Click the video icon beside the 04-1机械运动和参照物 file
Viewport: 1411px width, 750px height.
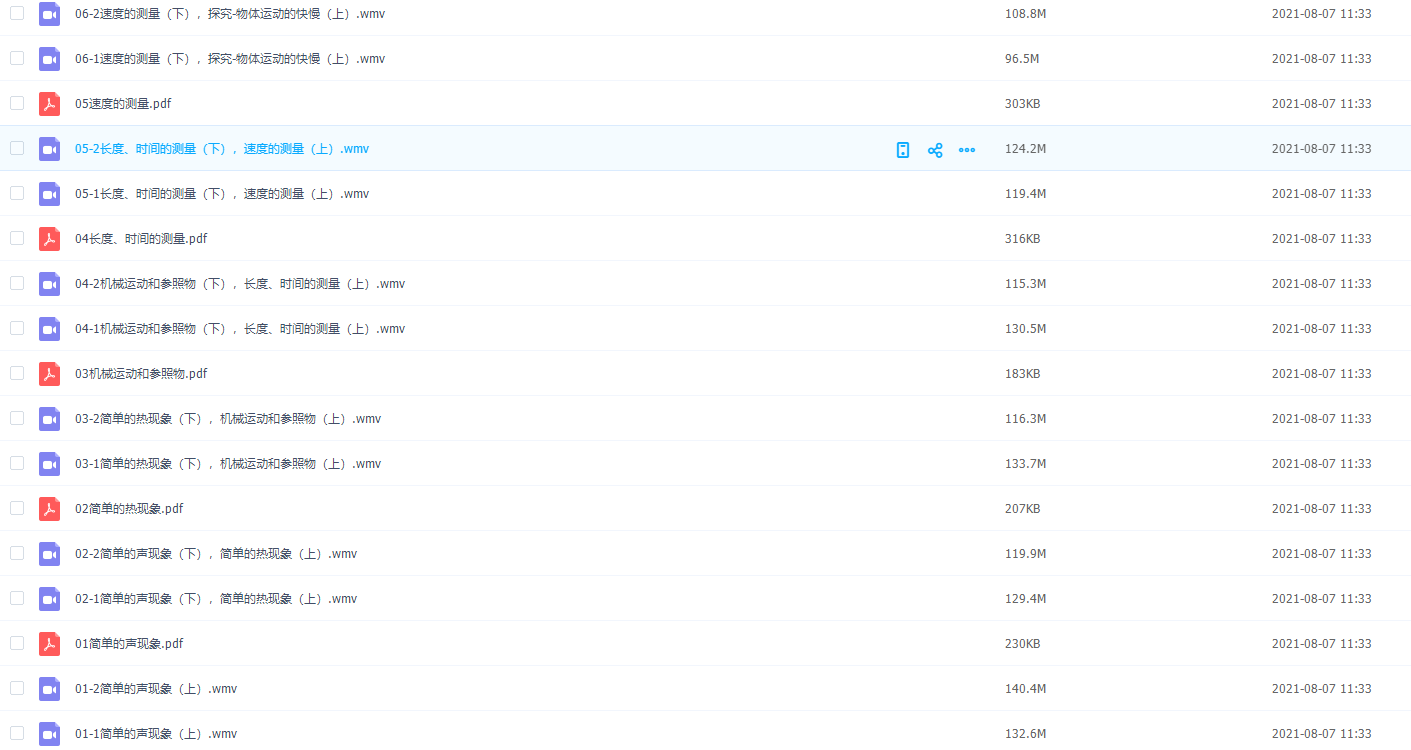(x=49, y=329)
